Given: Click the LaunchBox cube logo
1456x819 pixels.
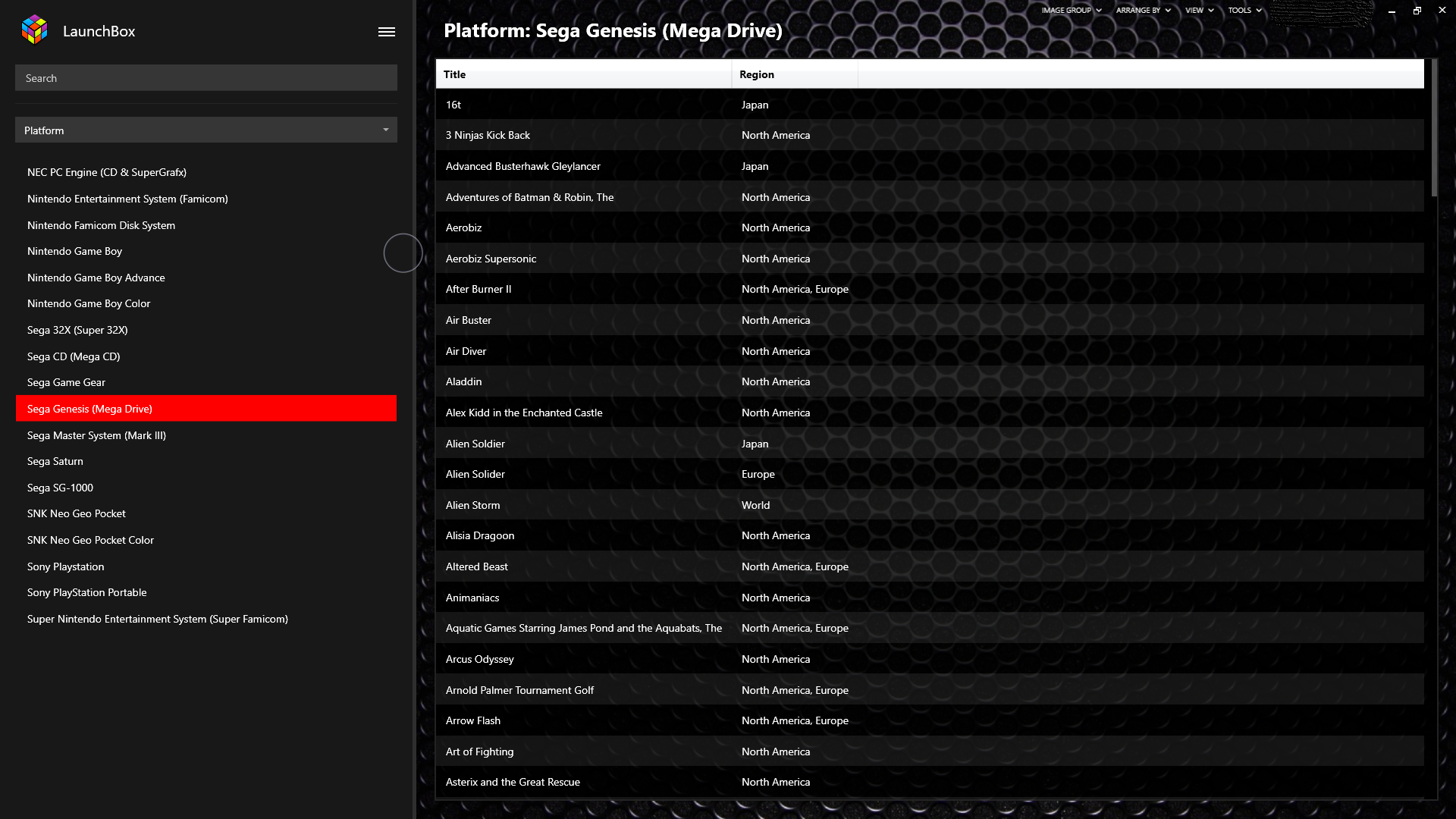Looking at the screenshot, I should click(34, 30).
